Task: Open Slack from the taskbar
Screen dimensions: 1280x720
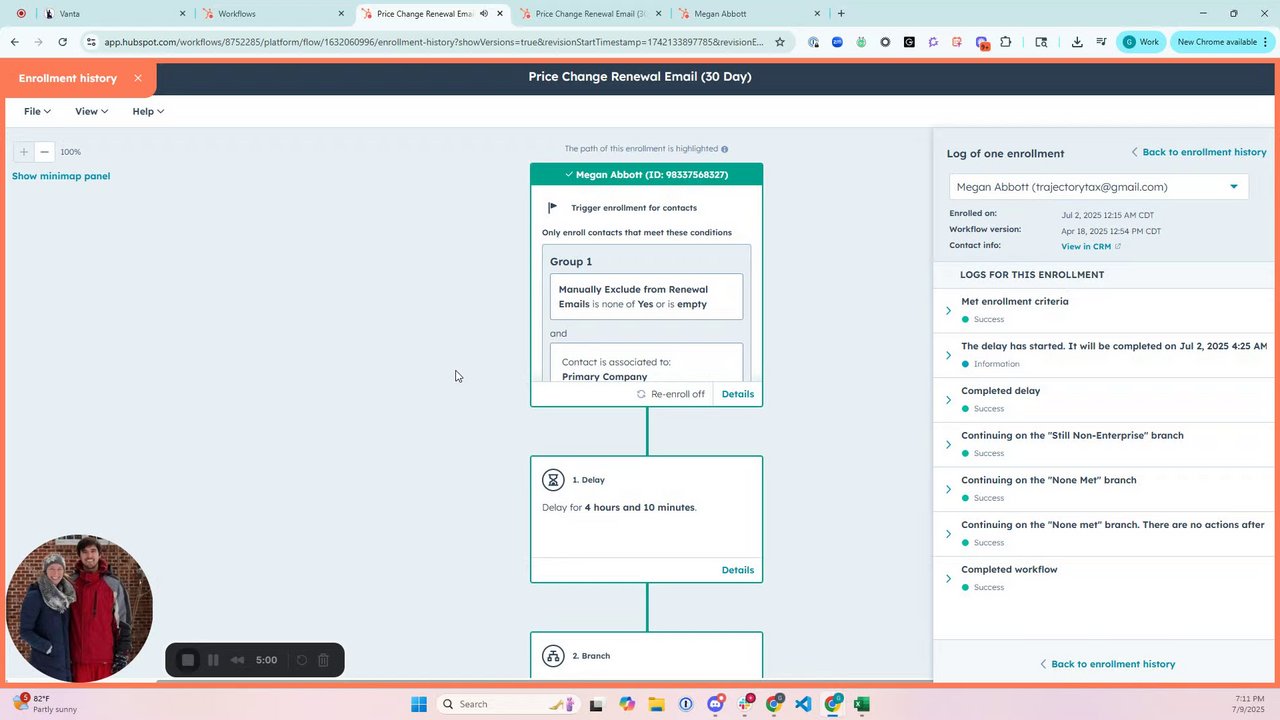Action: (745, 704)
